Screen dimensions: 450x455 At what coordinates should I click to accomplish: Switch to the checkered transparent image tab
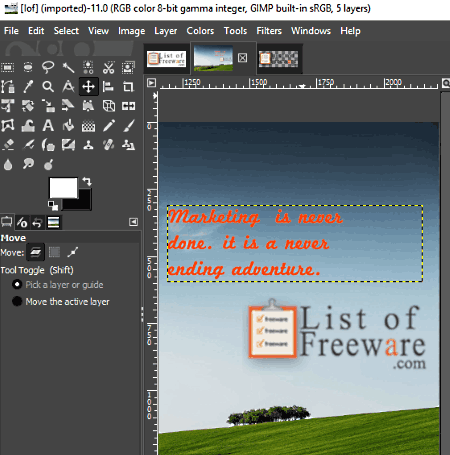279,59
